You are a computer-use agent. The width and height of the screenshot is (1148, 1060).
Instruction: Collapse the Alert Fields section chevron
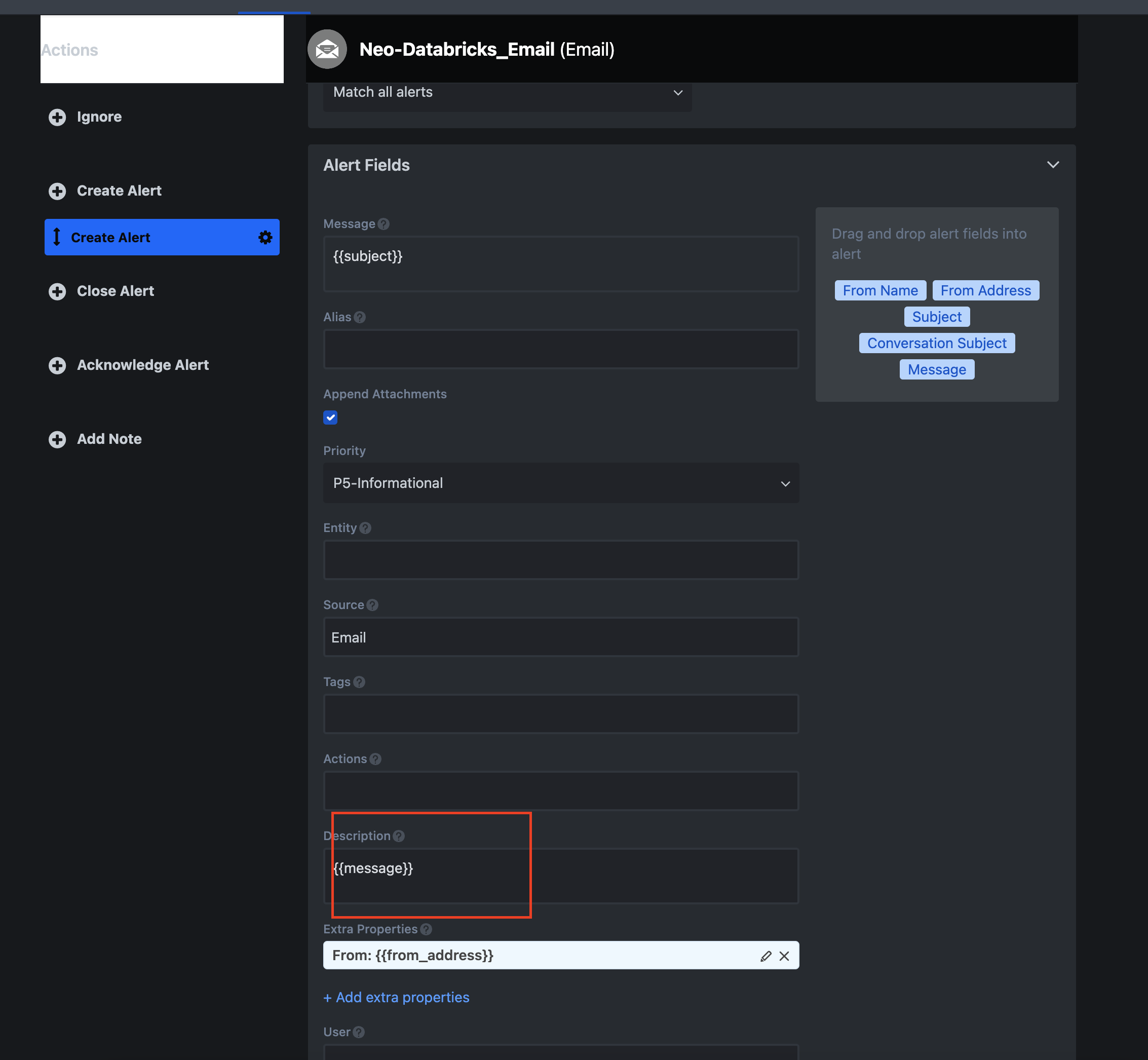tap(1052, 165)
